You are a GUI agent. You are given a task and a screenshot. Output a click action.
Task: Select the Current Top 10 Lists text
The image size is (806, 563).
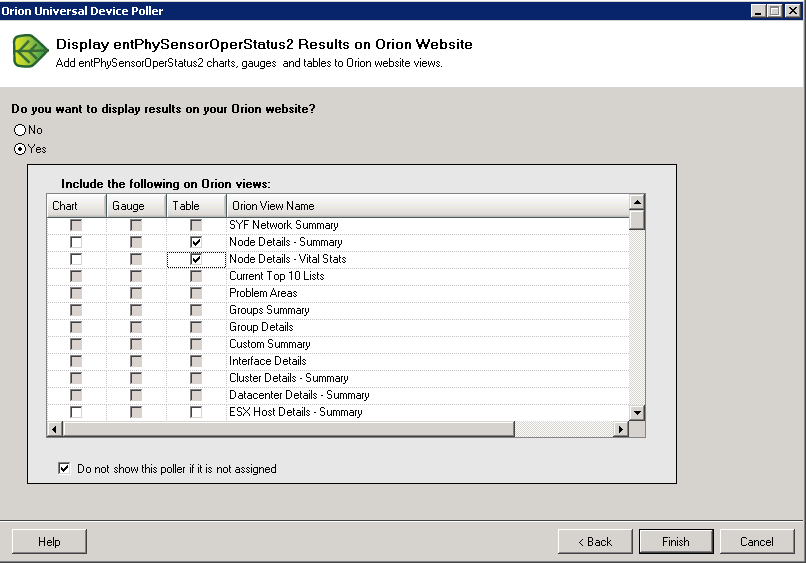pyautogui.click(x=277, y=276)
